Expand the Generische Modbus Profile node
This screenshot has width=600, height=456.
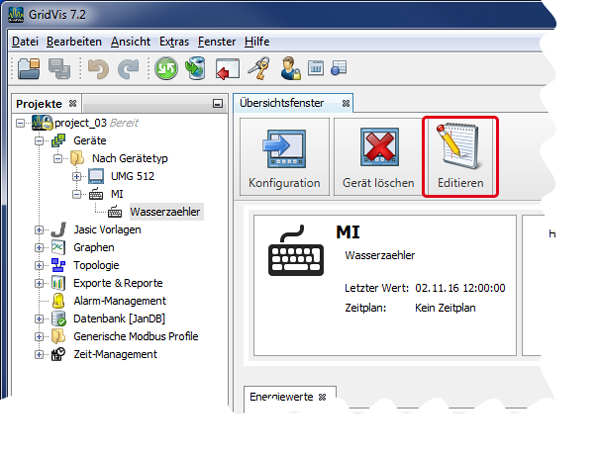click(39, 337)
